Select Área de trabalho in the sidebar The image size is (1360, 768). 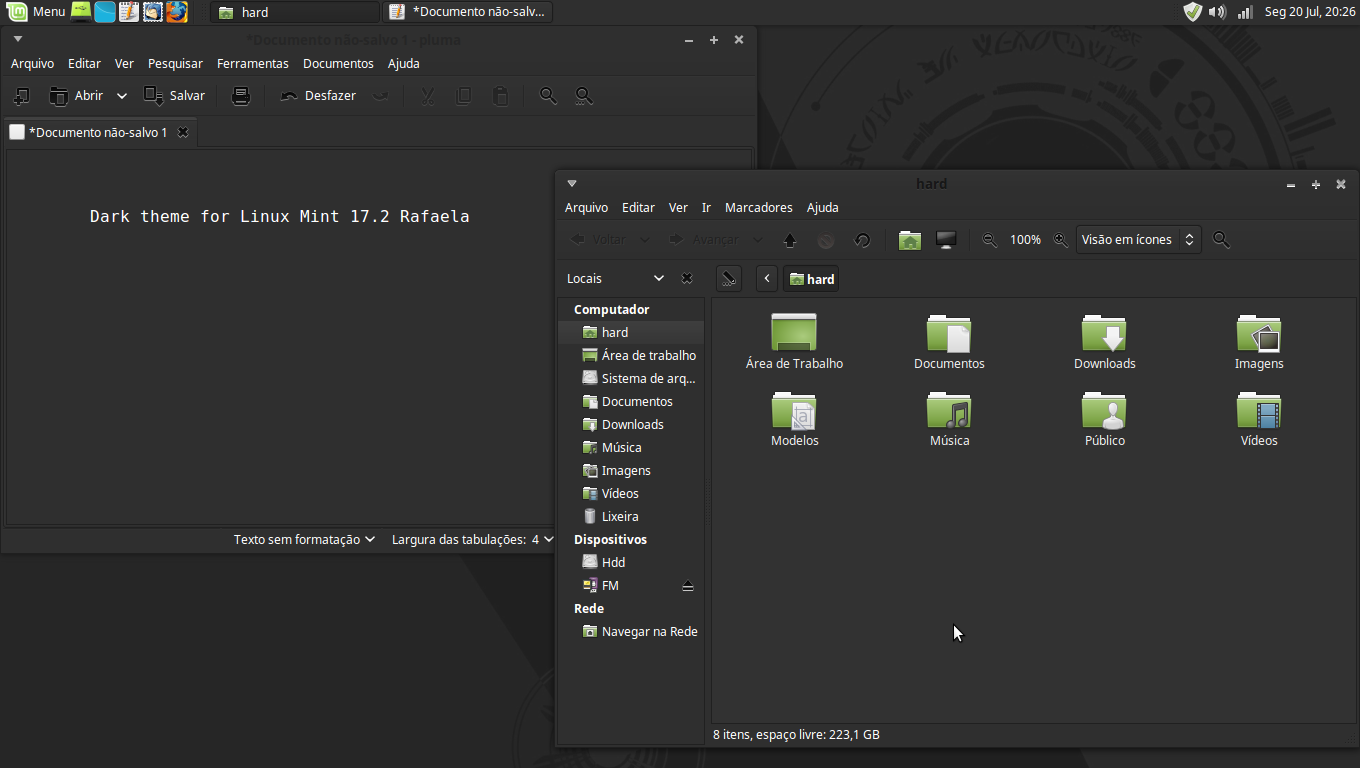pos(631,355)
